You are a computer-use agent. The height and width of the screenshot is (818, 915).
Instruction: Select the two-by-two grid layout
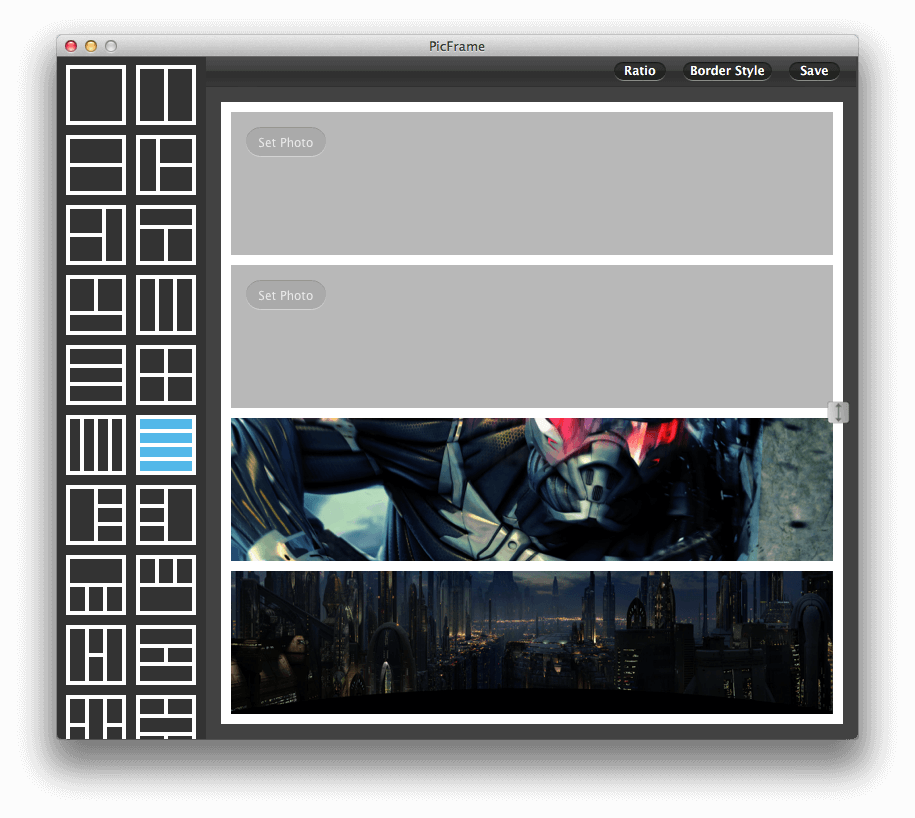click(x=166, y=375)
